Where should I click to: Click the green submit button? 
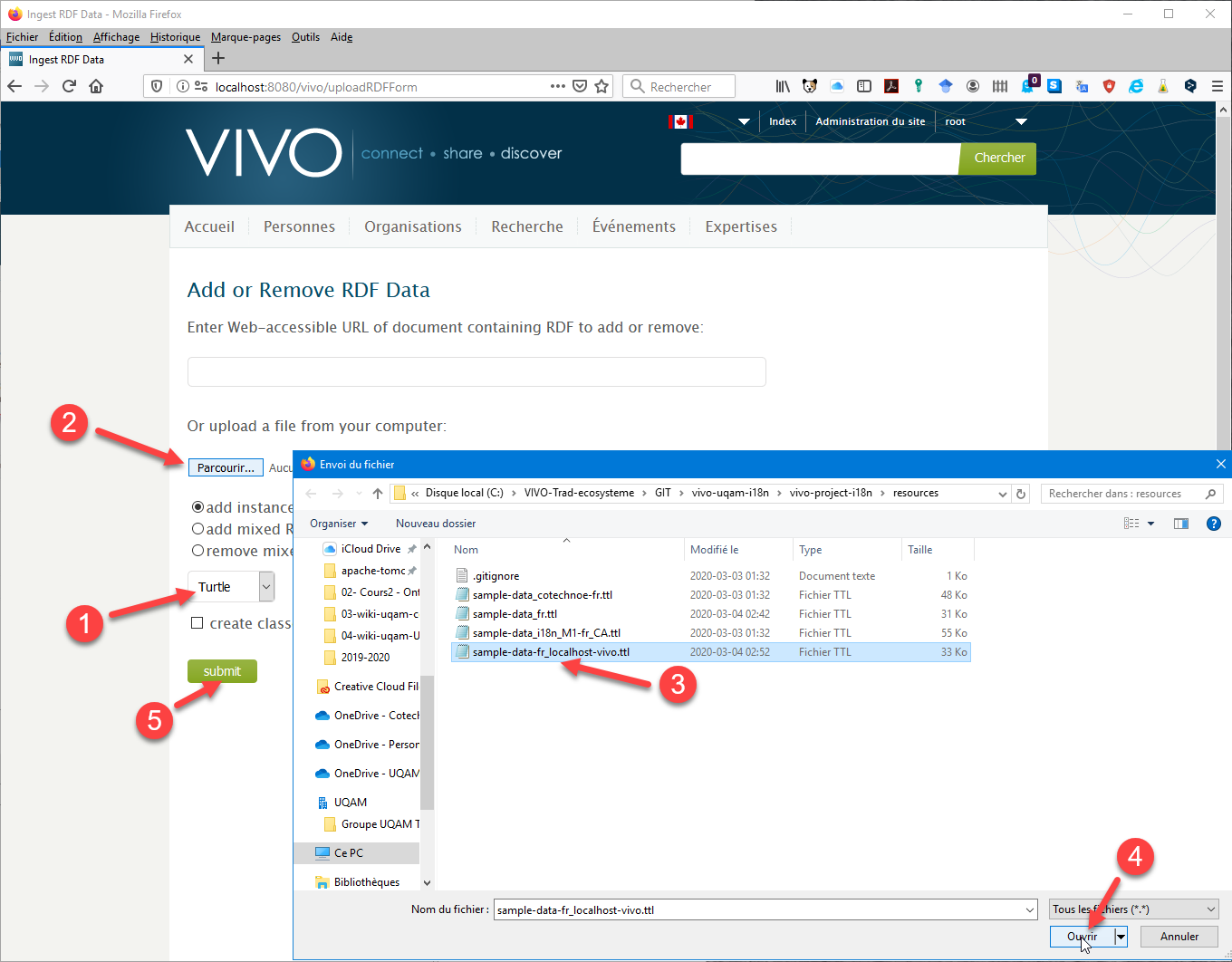click(222, 671)
